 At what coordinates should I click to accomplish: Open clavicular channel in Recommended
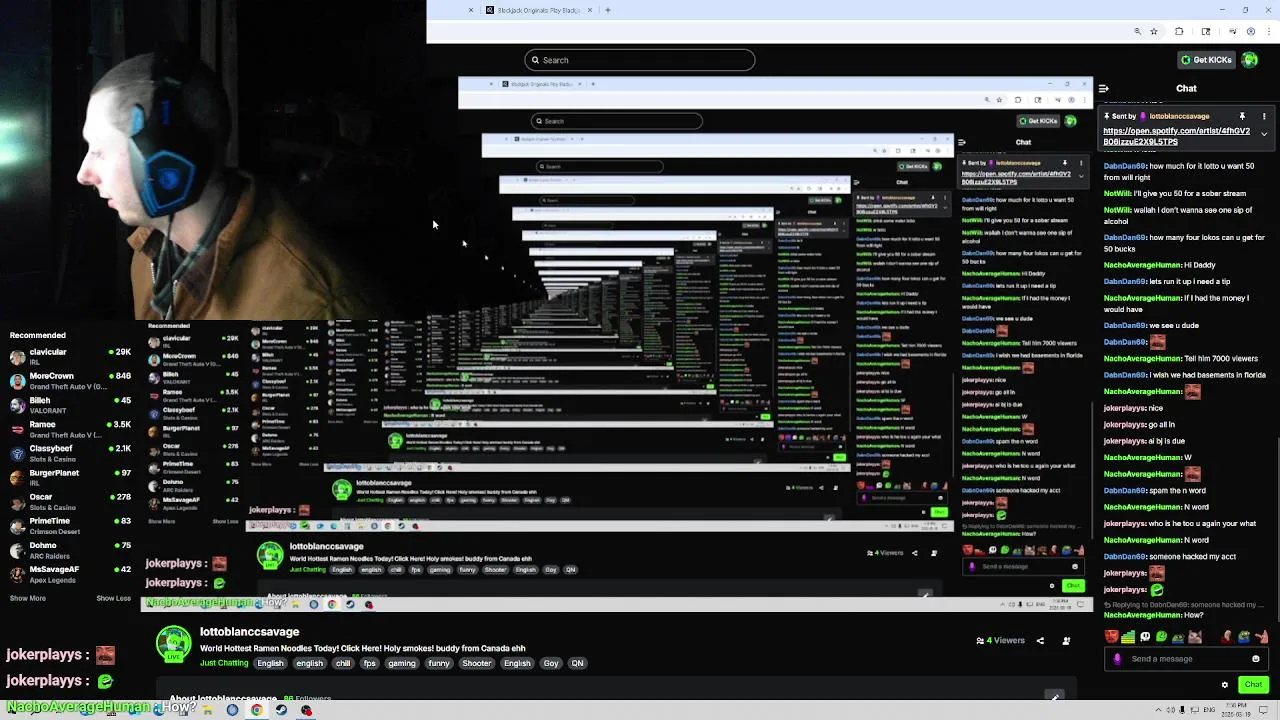(69, 357)
